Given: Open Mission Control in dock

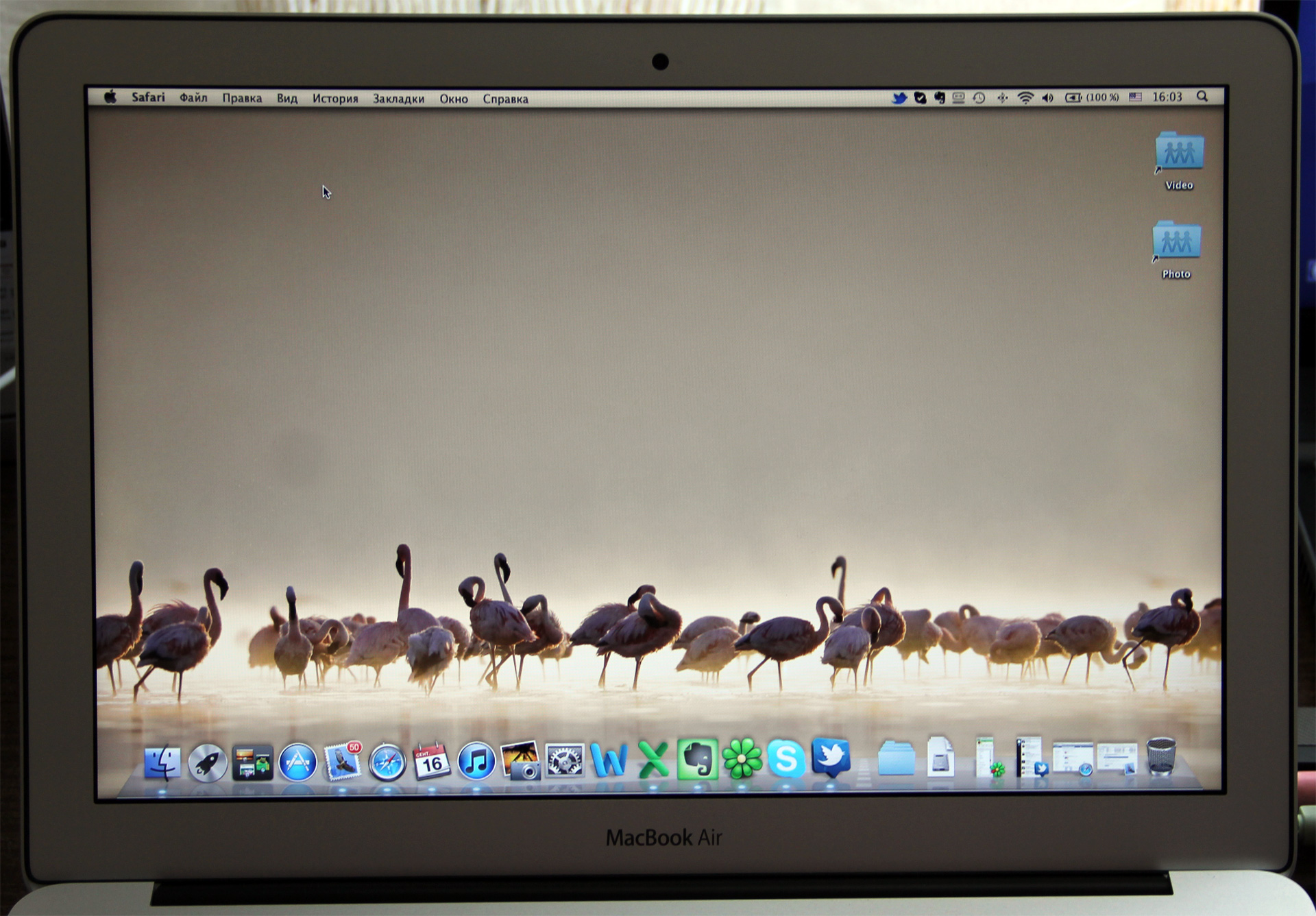Looking at the screenshot, I should tap(252, 762).
